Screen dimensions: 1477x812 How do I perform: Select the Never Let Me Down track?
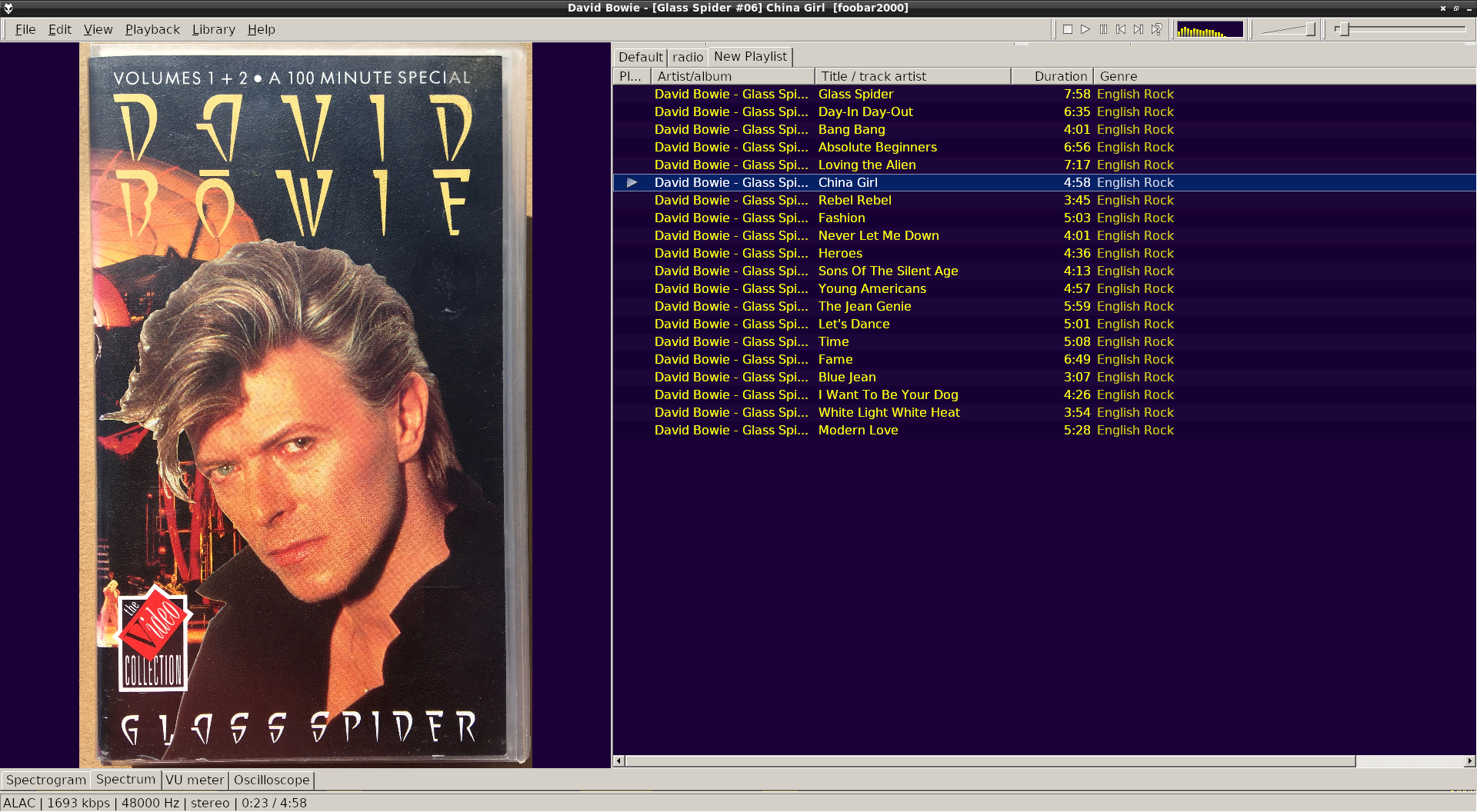pos(879,235)
